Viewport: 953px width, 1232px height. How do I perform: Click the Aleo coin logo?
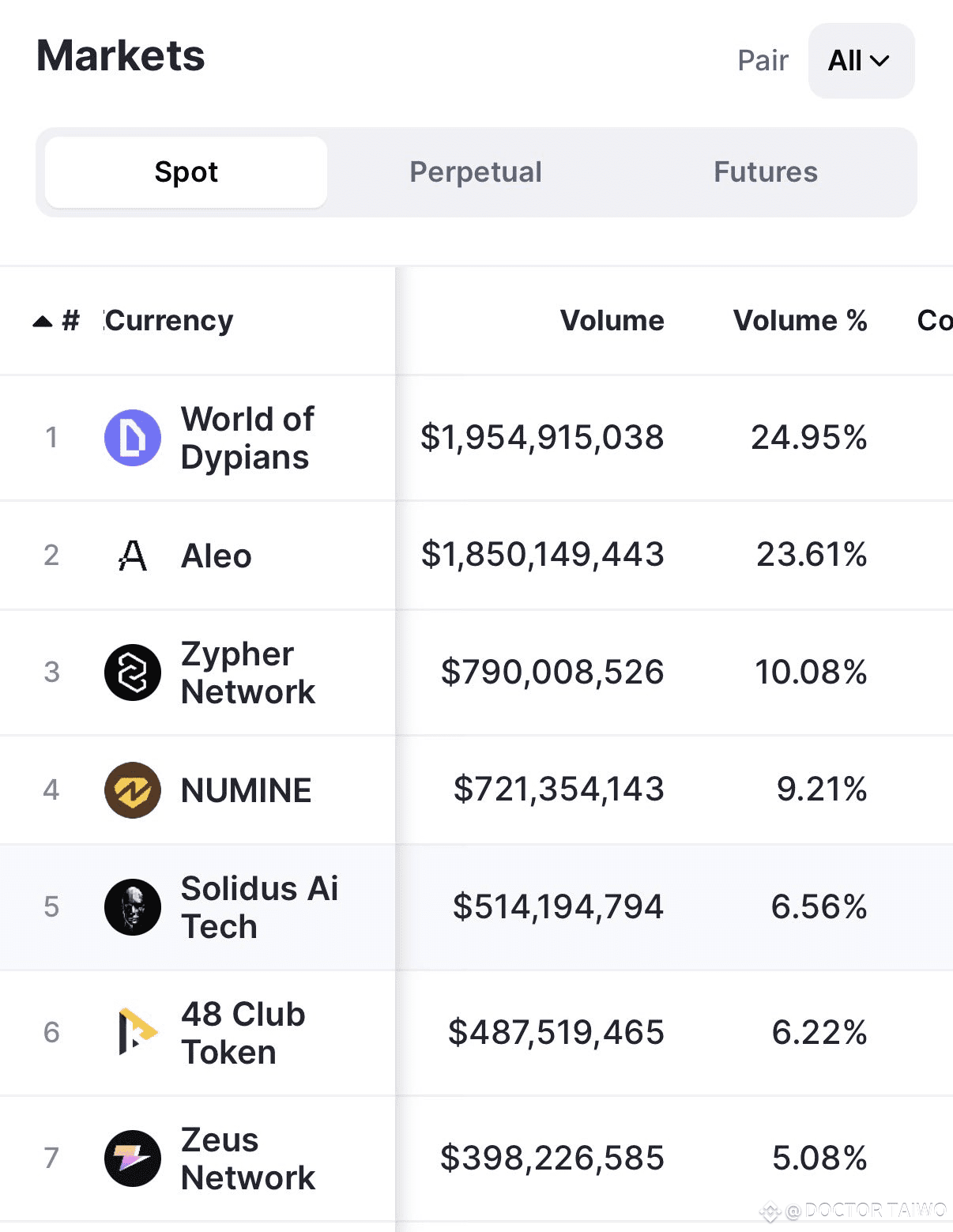(133, 556)
